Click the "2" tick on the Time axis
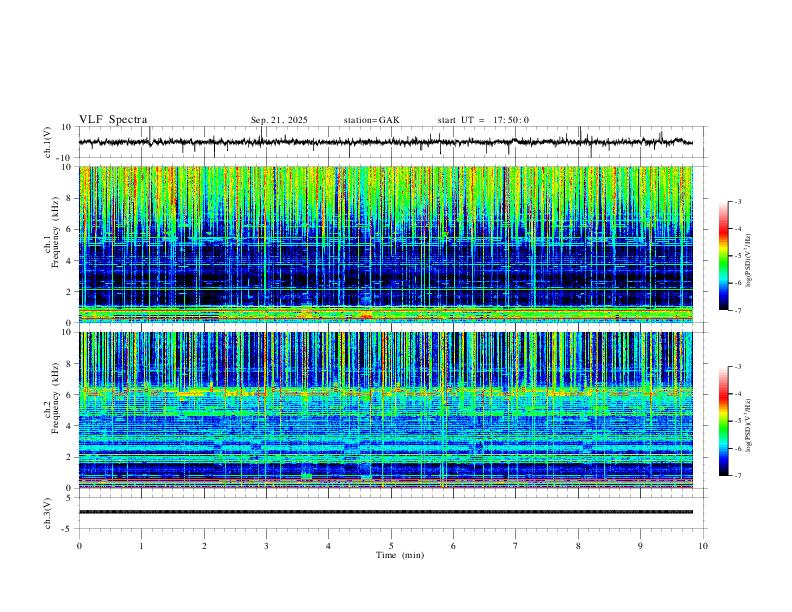The width and height of the screenshot is (792, 612). coord(204,546)
